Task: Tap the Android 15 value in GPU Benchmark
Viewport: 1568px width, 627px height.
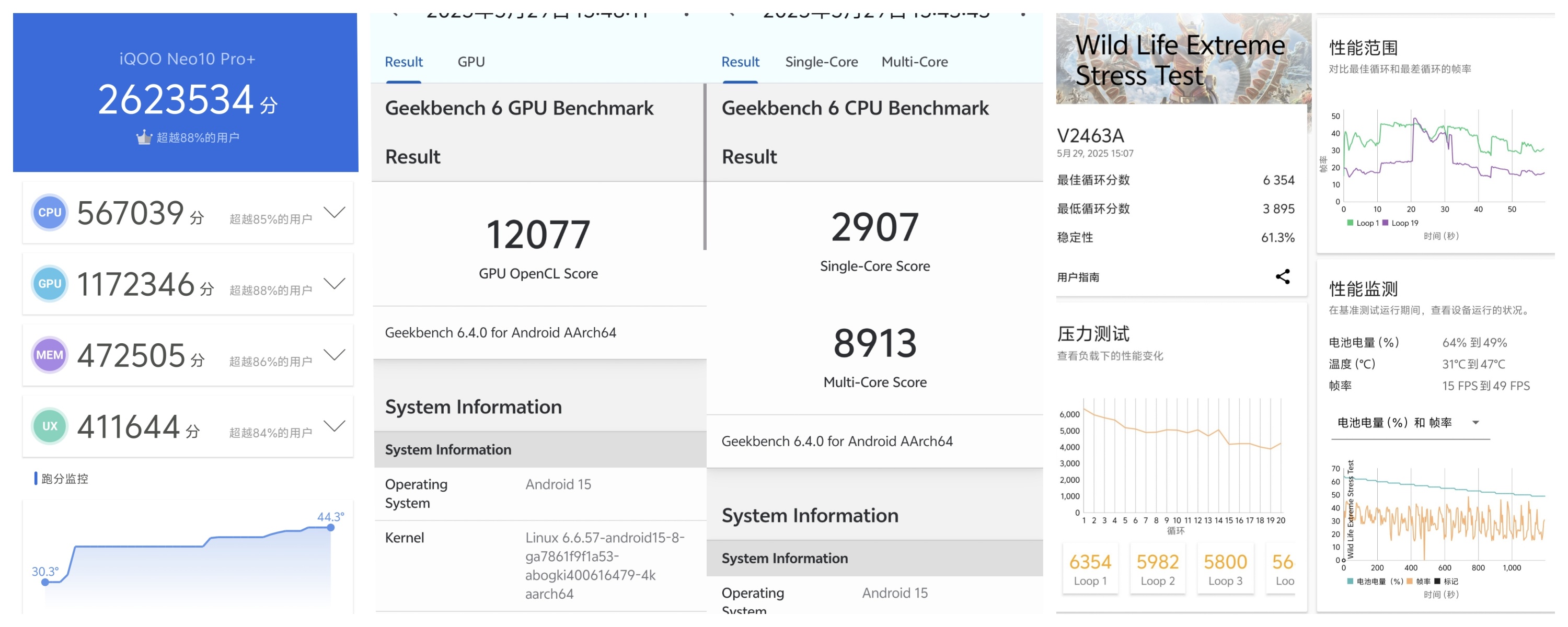Action: [558, 484]
